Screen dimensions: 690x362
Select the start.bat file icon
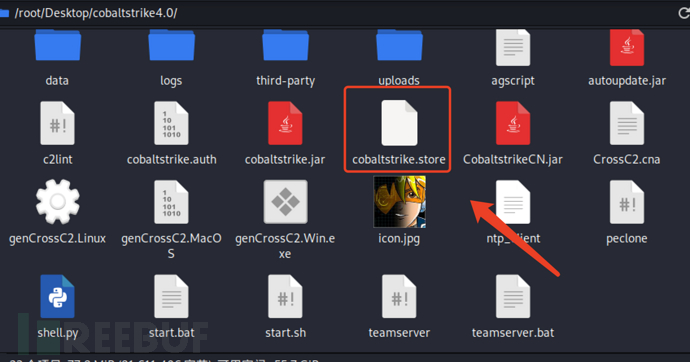click(171, 296)
